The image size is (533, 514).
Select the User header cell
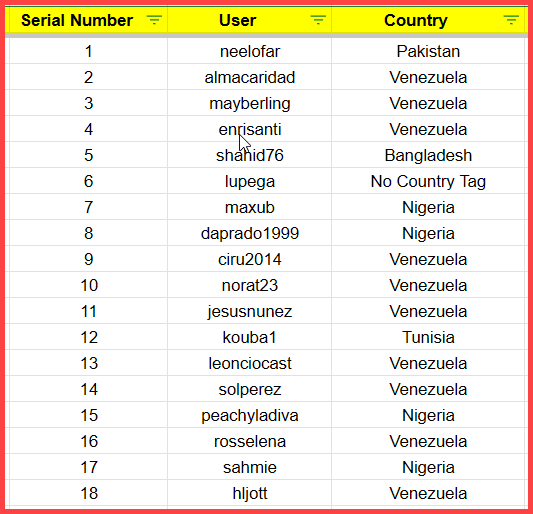point(250,20)
